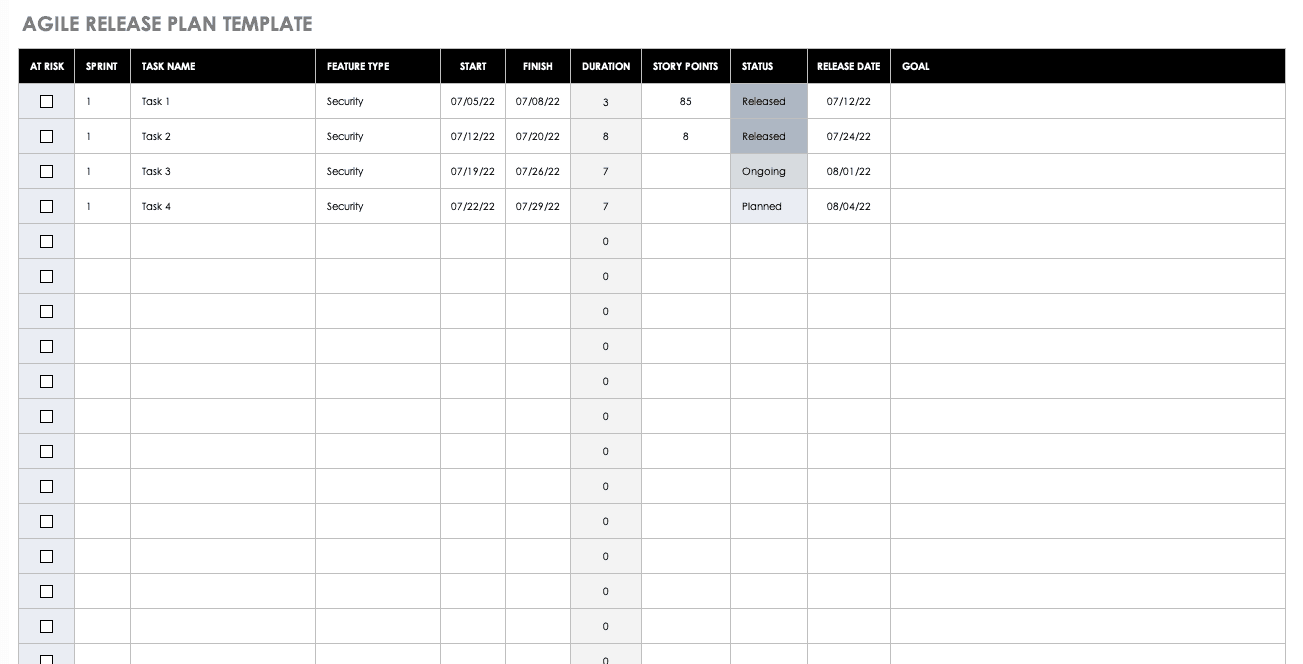Click the Task Name column header
This screenshot has height=664, width=1303.
click(x=169, y=66)
